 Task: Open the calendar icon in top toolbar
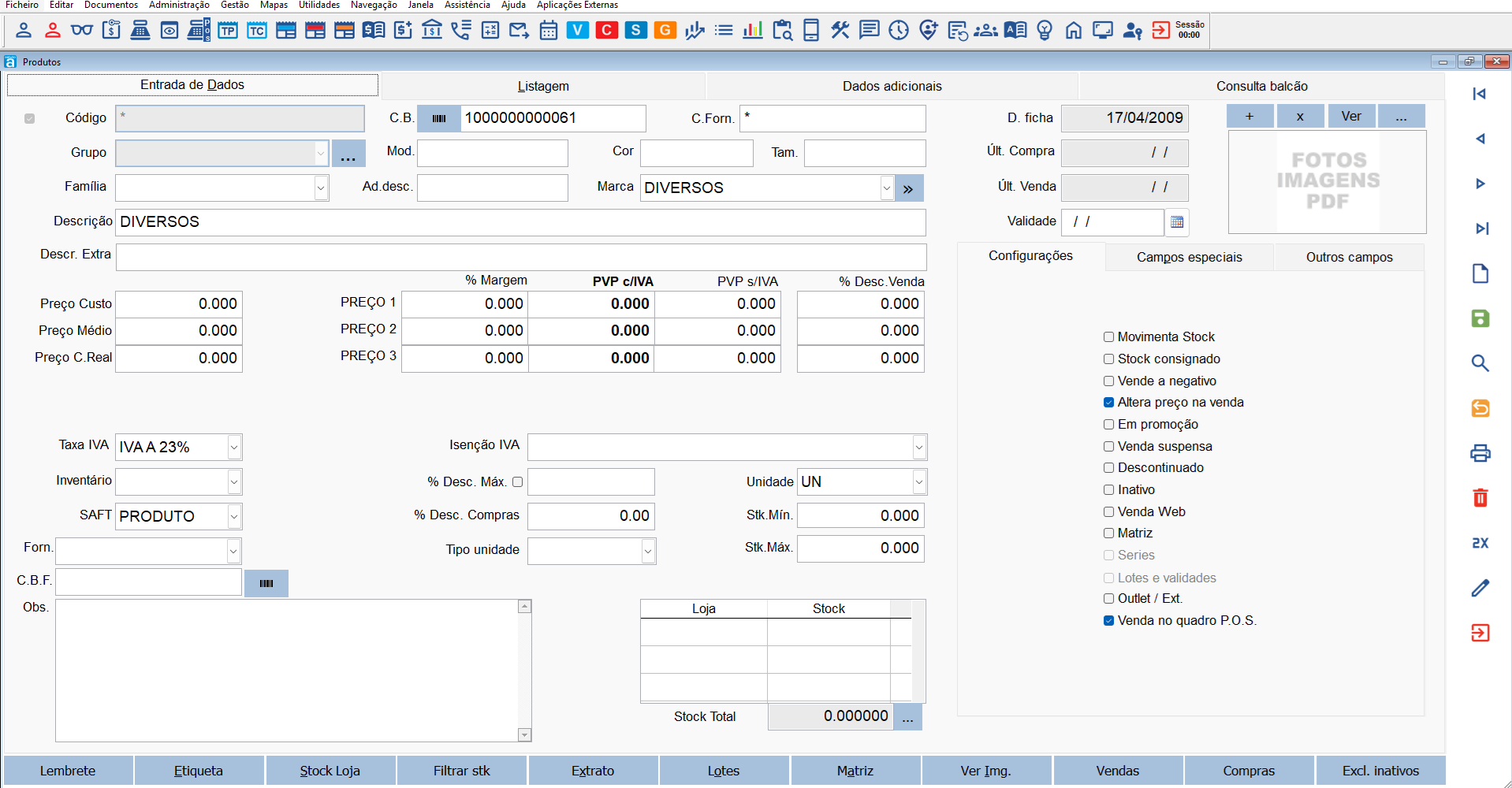[x=549, y=31]
